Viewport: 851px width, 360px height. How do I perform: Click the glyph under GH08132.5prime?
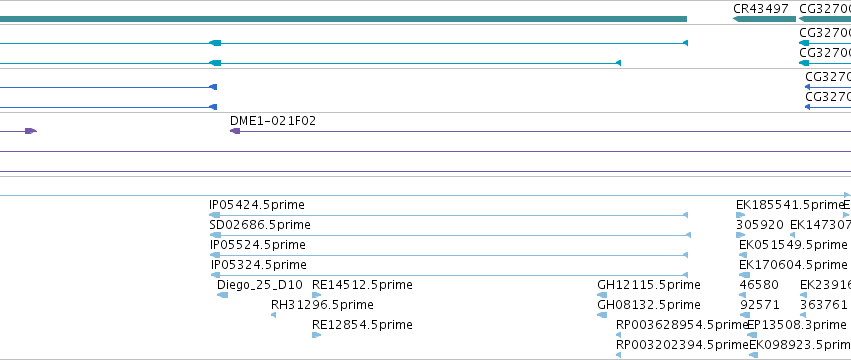click(x=602, y=315)
